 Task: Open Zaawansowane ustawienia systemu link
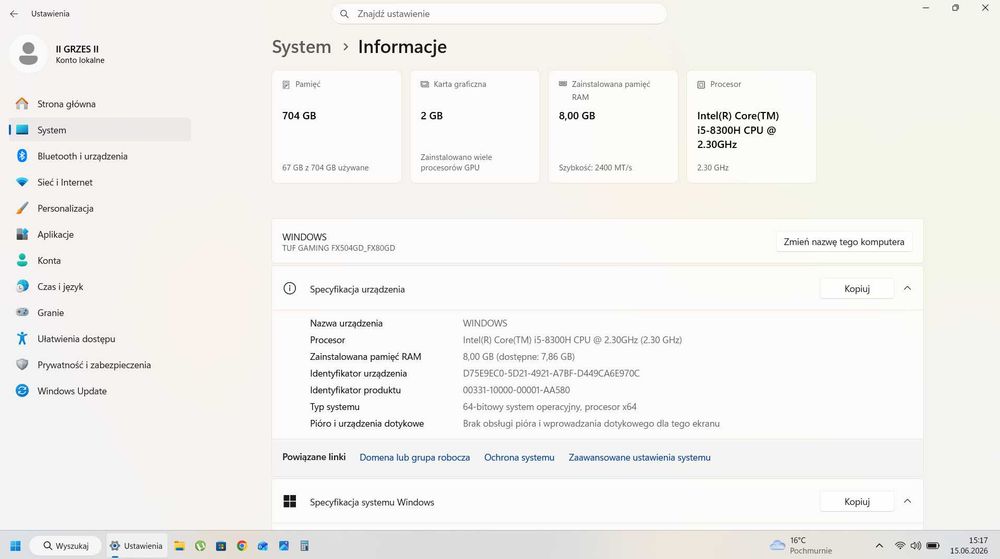tap(640, 458)
